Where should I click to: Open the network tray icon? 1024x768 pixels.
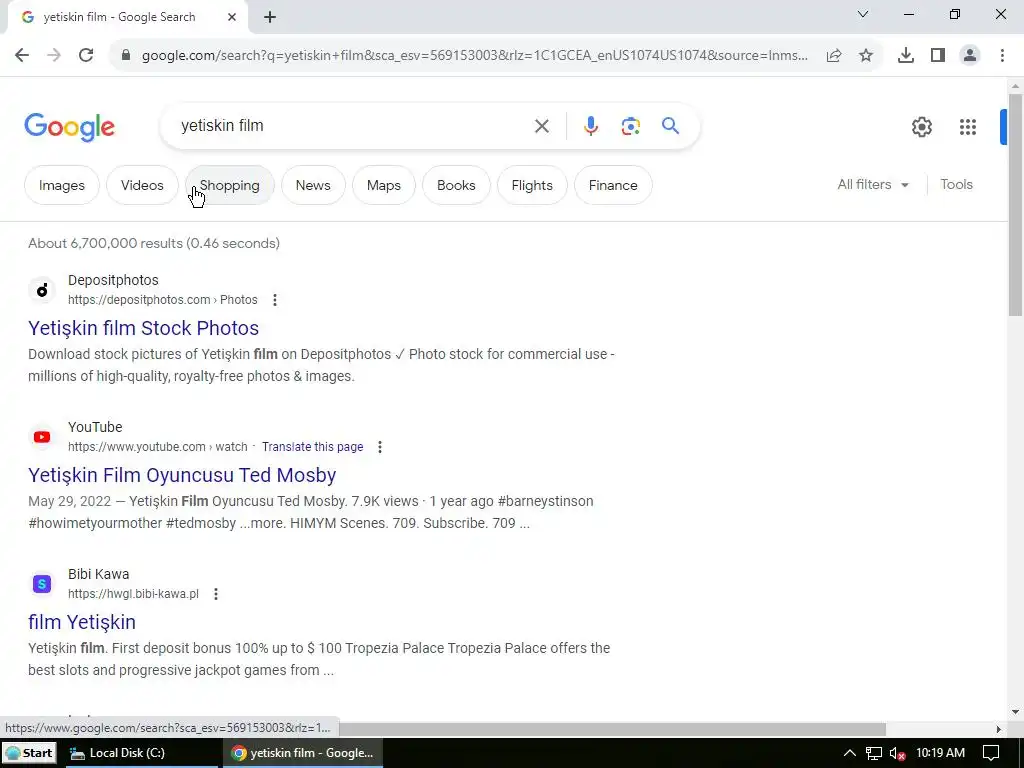click(873, 754)
